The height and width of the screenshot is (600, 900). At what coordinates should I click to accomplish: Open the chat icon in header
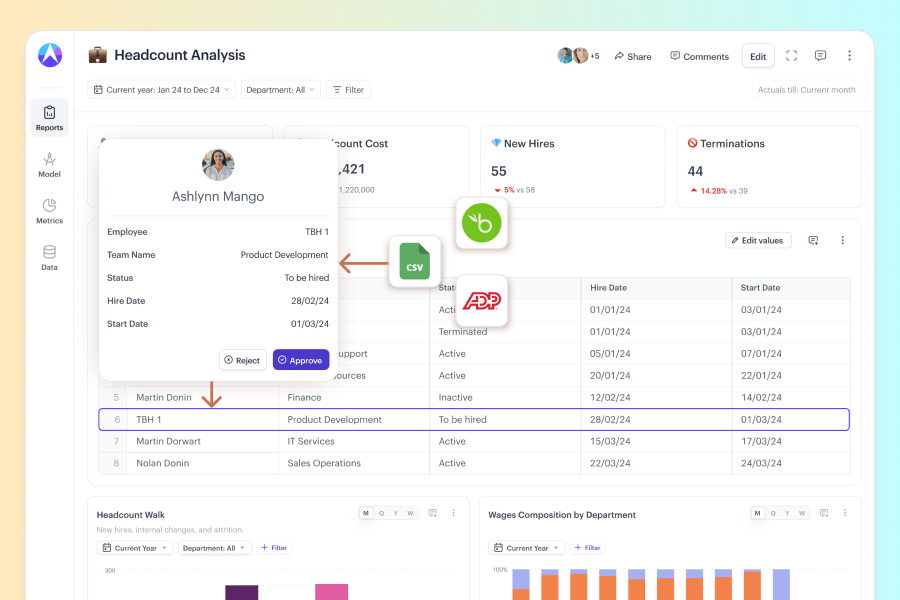coord(820,56)
